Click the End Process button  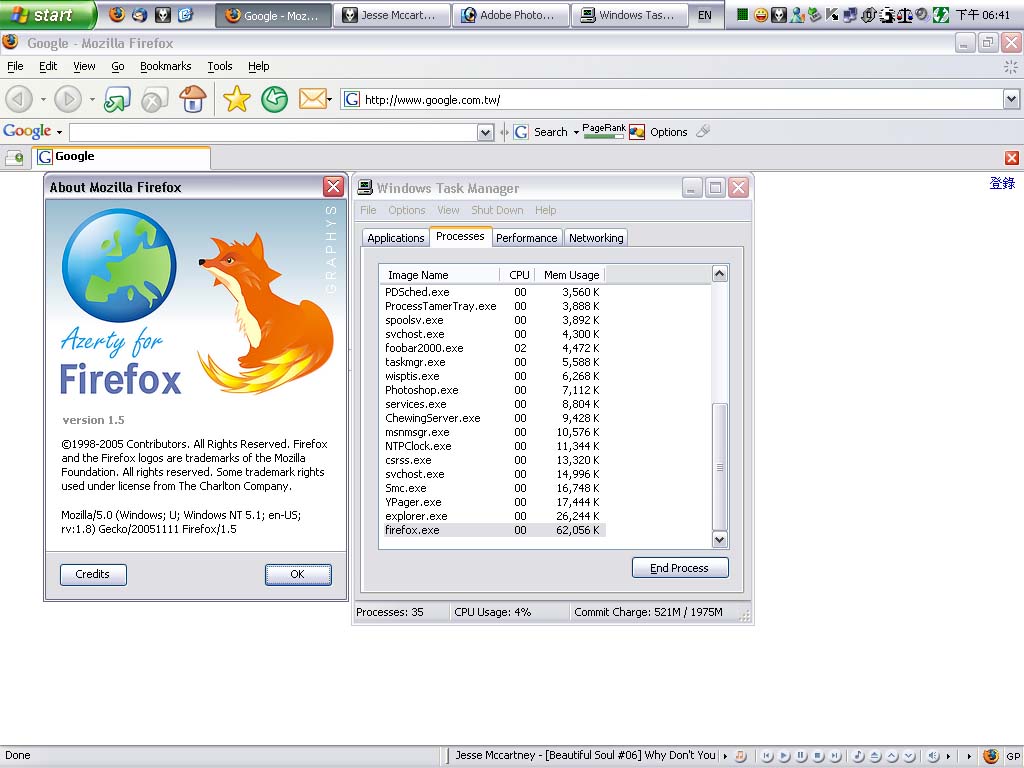point(680,568)
